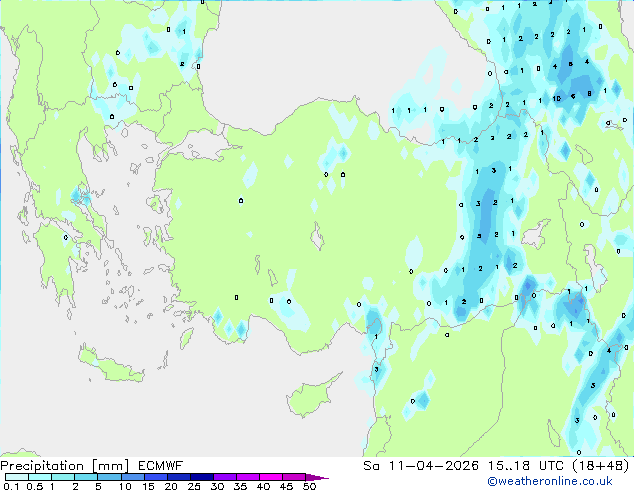Click the '45' legend scale label

pyautogui.click(x=286, y=486)
